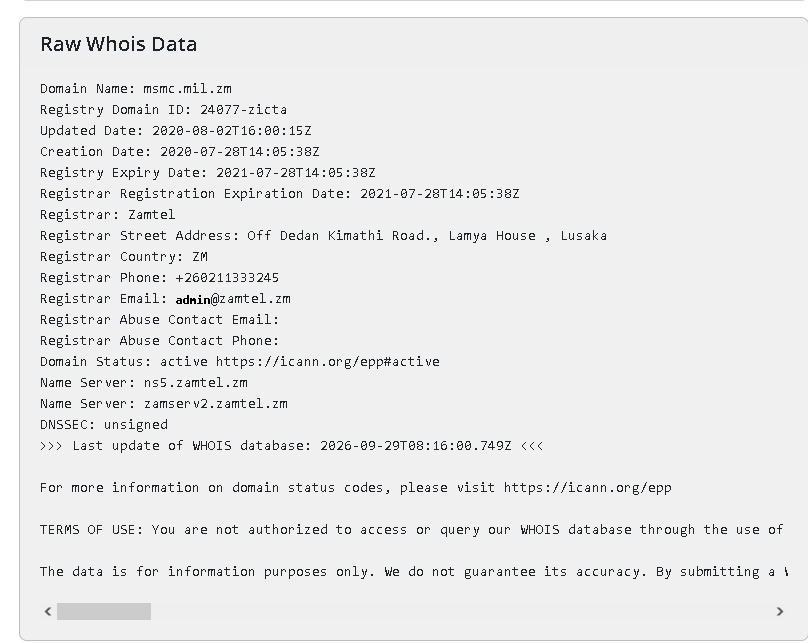Click the https://icann.org/epp URL in info line
This screenshot has width=808, height=643.
click(x=587, y=488)
